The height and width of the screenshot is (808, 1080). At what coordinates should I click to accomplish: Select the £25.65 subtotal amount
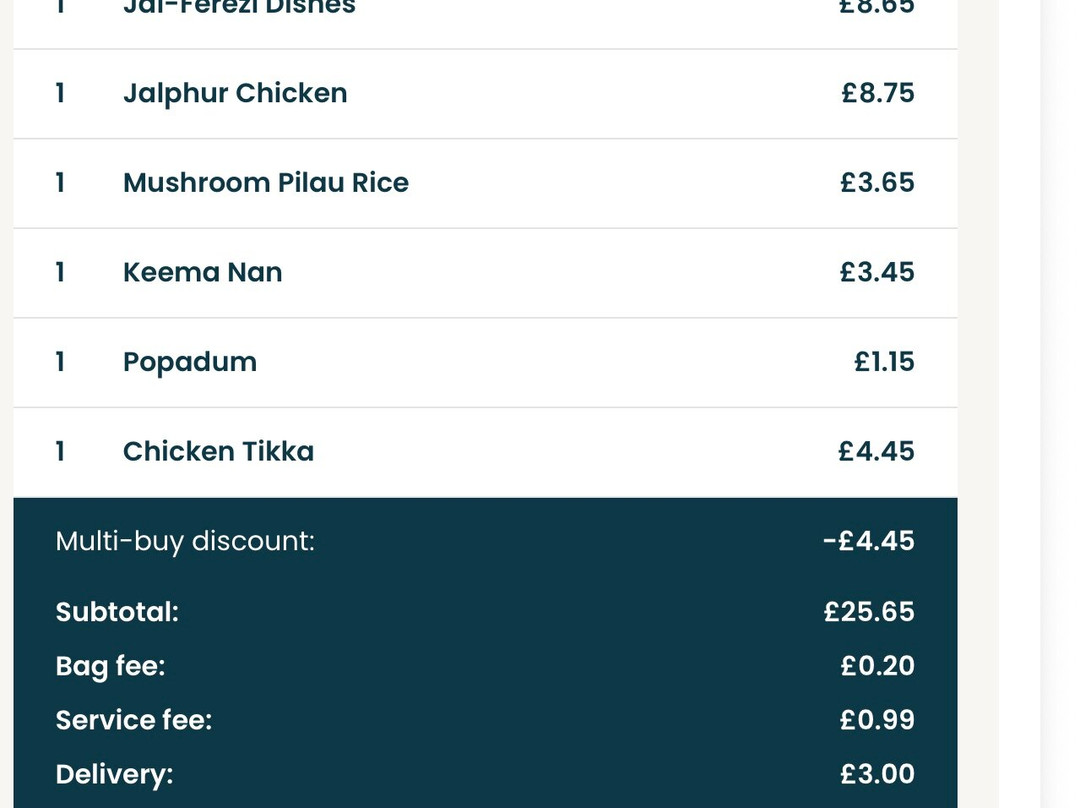[x=869, y=612]
